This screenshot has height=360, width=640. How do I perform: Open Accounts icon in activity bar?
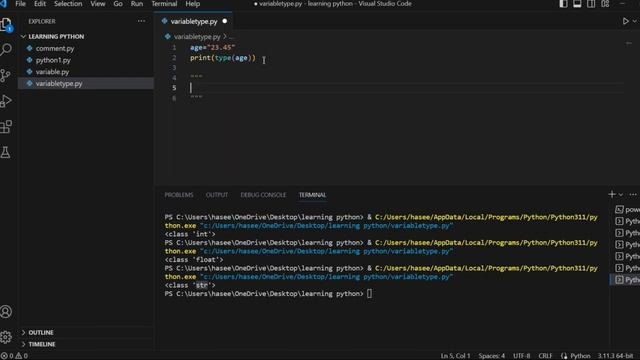tap(6, 311)
